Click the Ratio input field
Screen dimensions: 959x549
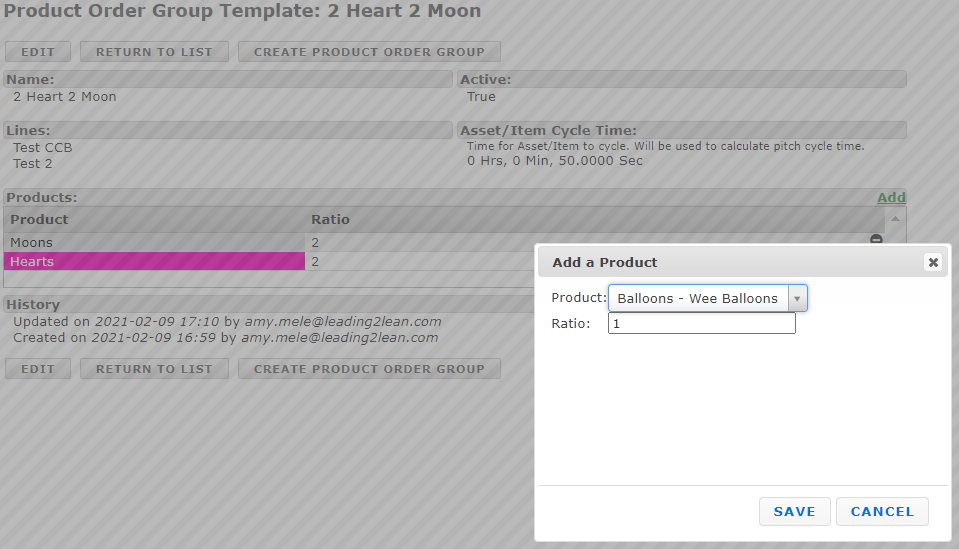[701, 324]
